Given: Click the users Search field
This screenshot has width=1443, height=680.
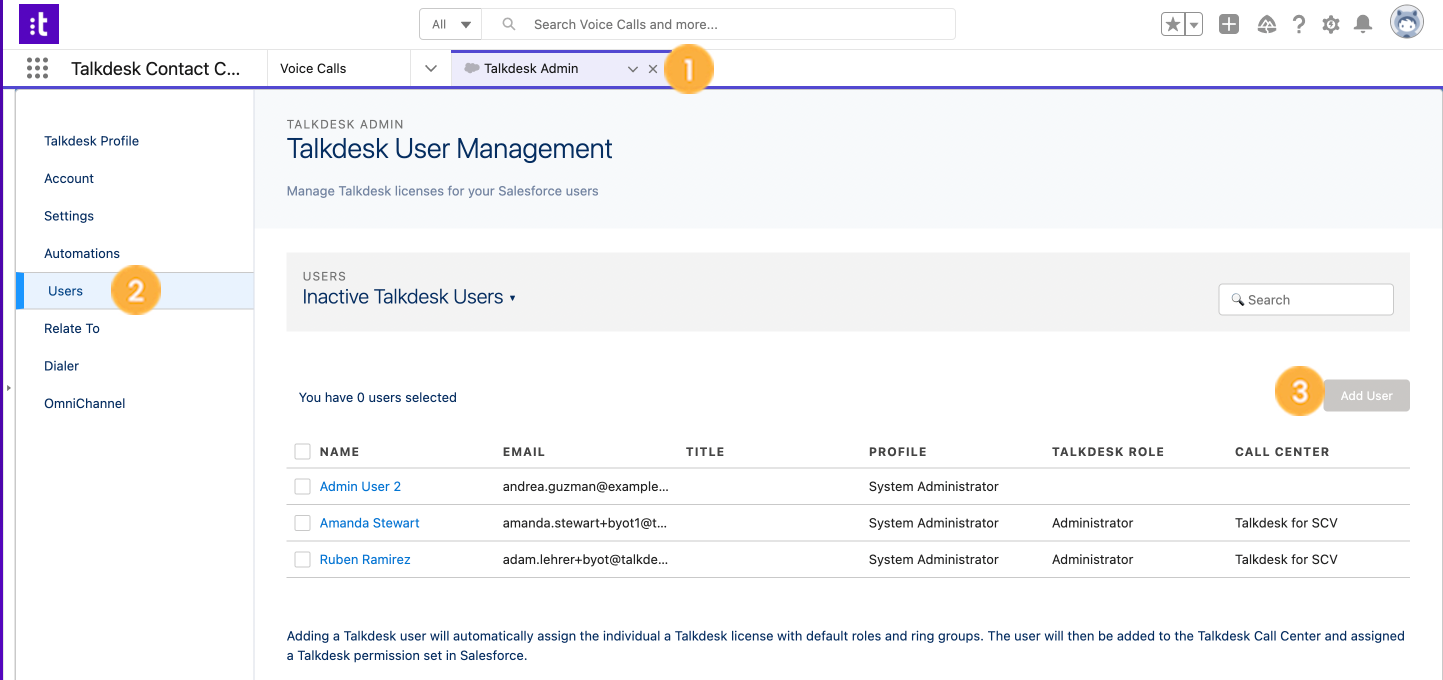Looking at the screenshot, I should pos(1306,299).
